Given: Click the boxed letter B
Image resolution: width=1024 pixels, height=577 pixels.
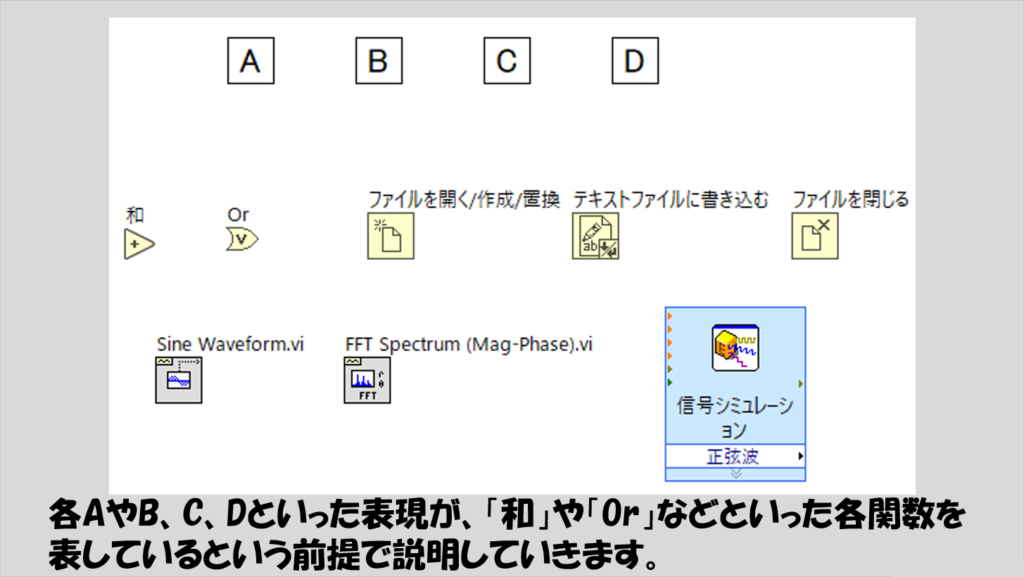Looking at the screenshot, I should point(379,61).
